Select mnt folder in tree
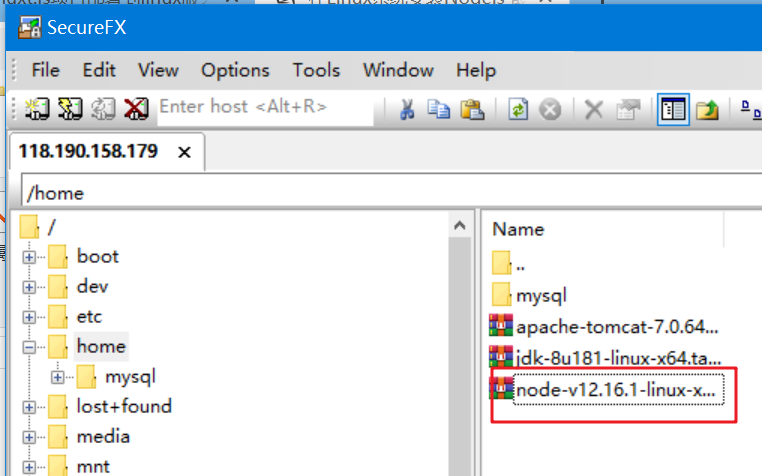Screen dimensions: 762x476 [x=93, y=467]
